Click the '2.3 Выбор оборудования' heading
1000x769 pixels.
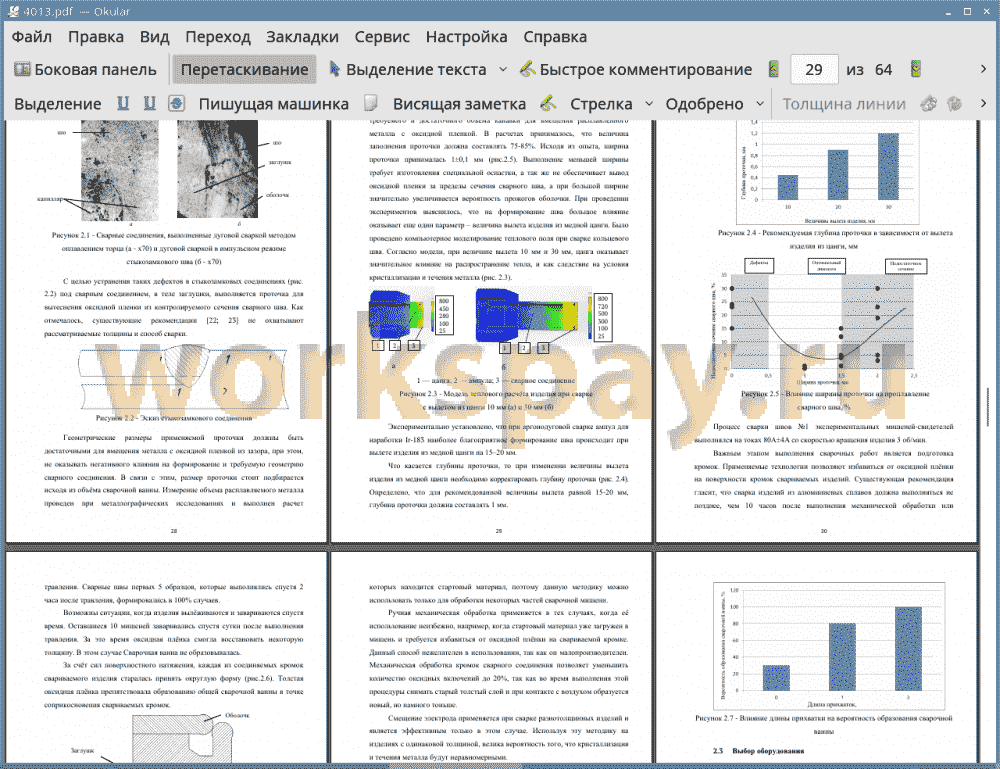coord(759,751)
